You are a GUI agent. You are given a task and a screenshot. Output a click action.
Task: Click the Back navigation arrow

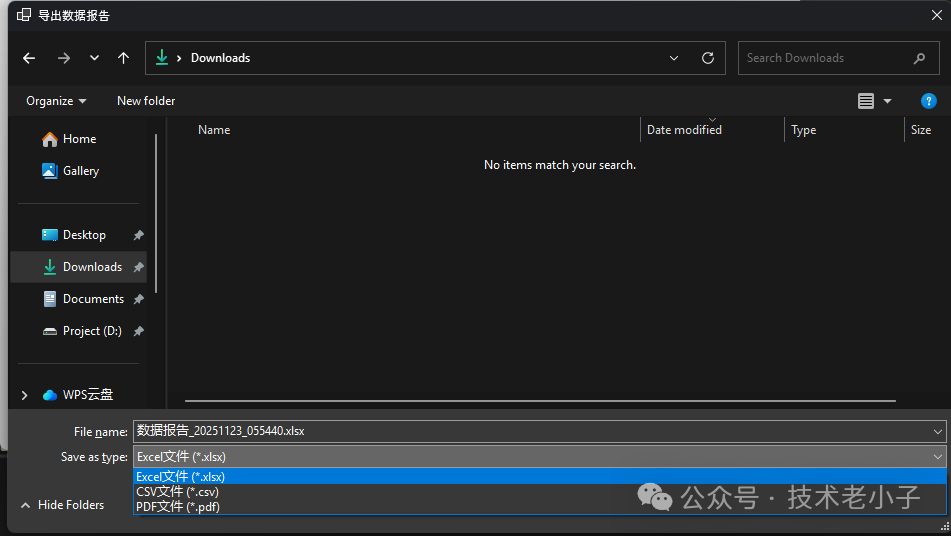[x=29, y=58]
